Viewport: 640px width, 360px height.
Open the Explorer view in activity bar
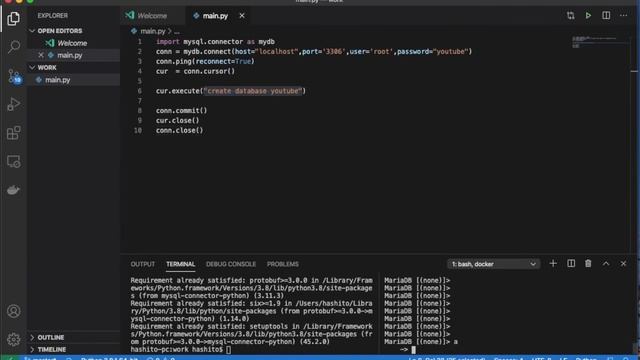click(x=13, y=18)
